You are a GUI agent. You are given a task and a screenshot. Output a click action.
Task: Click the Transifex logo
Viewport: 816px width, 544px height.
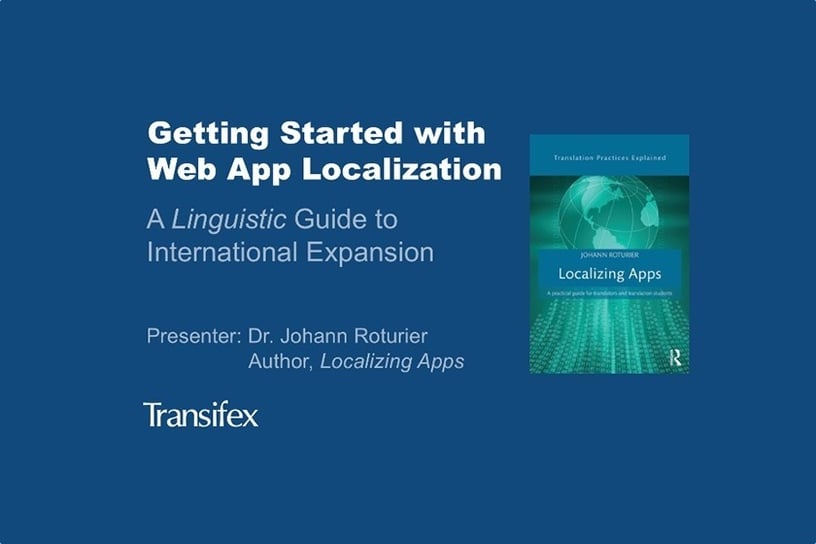coord(201,415)
